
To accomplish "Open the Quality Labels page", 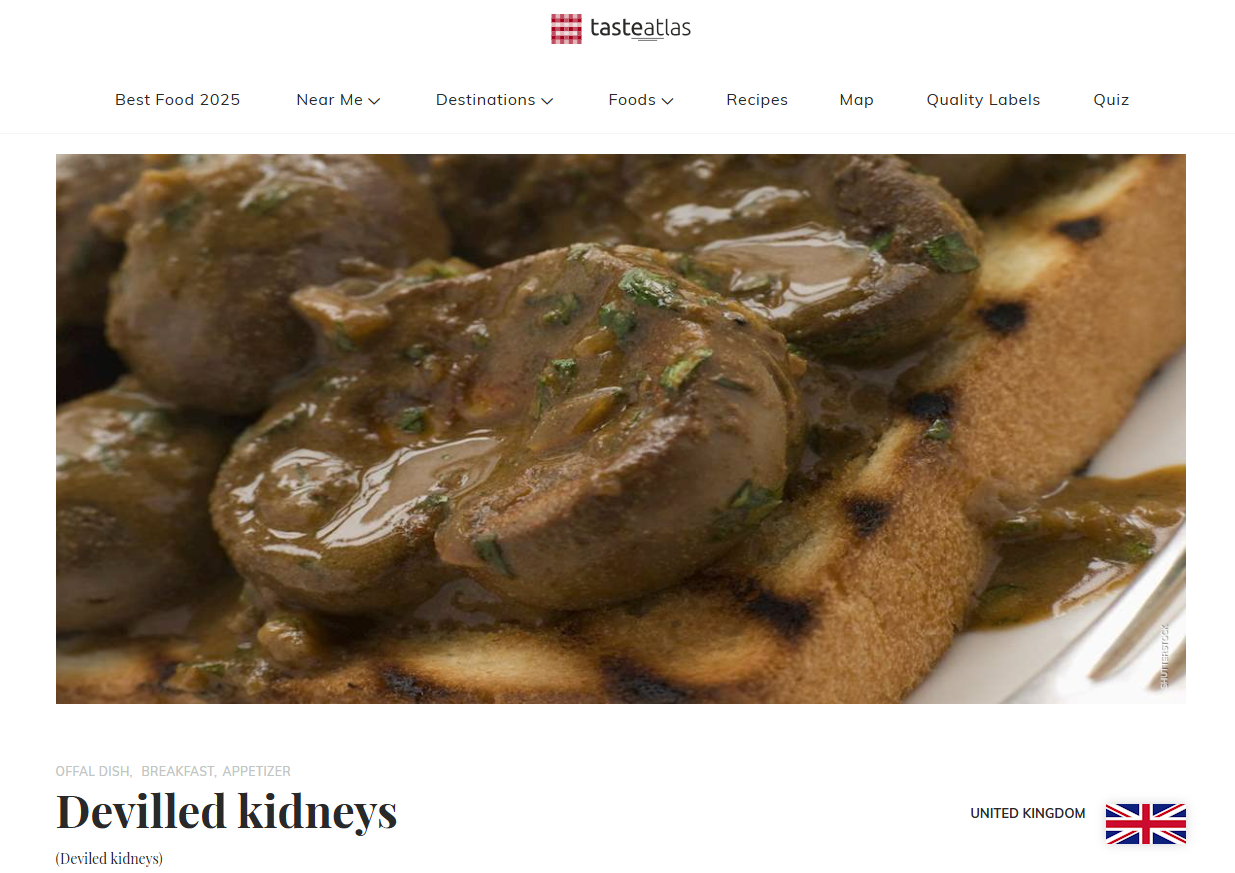I will point(983,100).
